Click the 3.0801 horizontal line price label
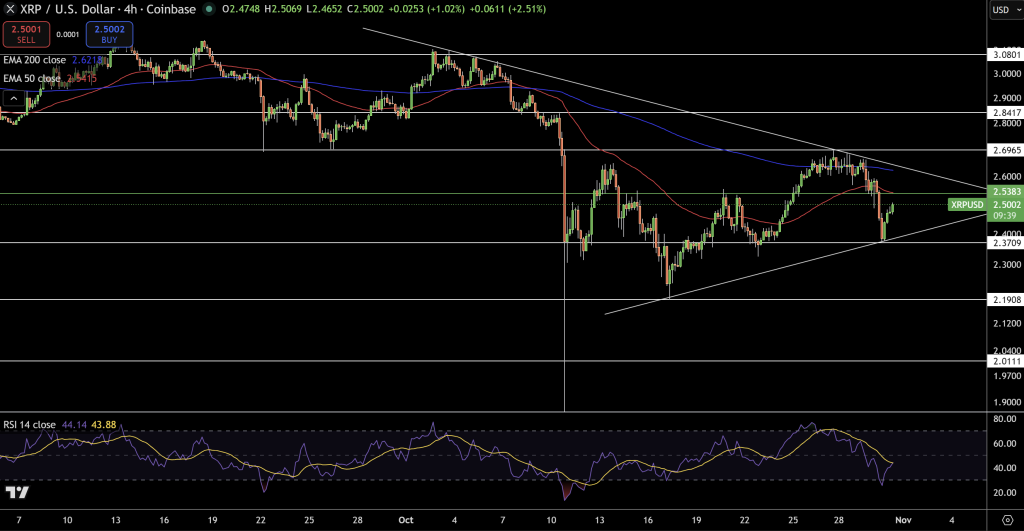This screenshot has height=531, width=1024. [x=1006, y=55]
